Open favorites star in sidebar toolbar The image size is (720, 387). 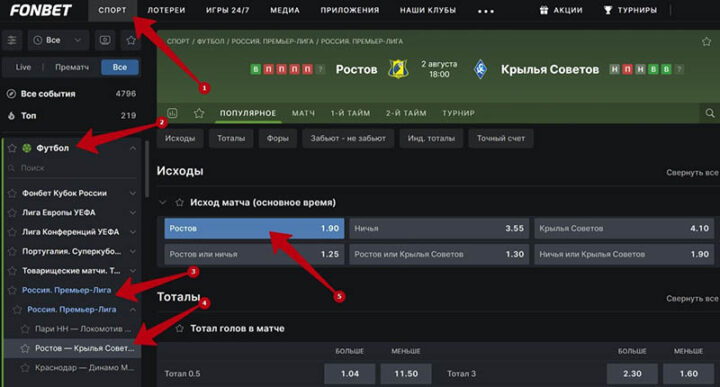pos(131,40)
